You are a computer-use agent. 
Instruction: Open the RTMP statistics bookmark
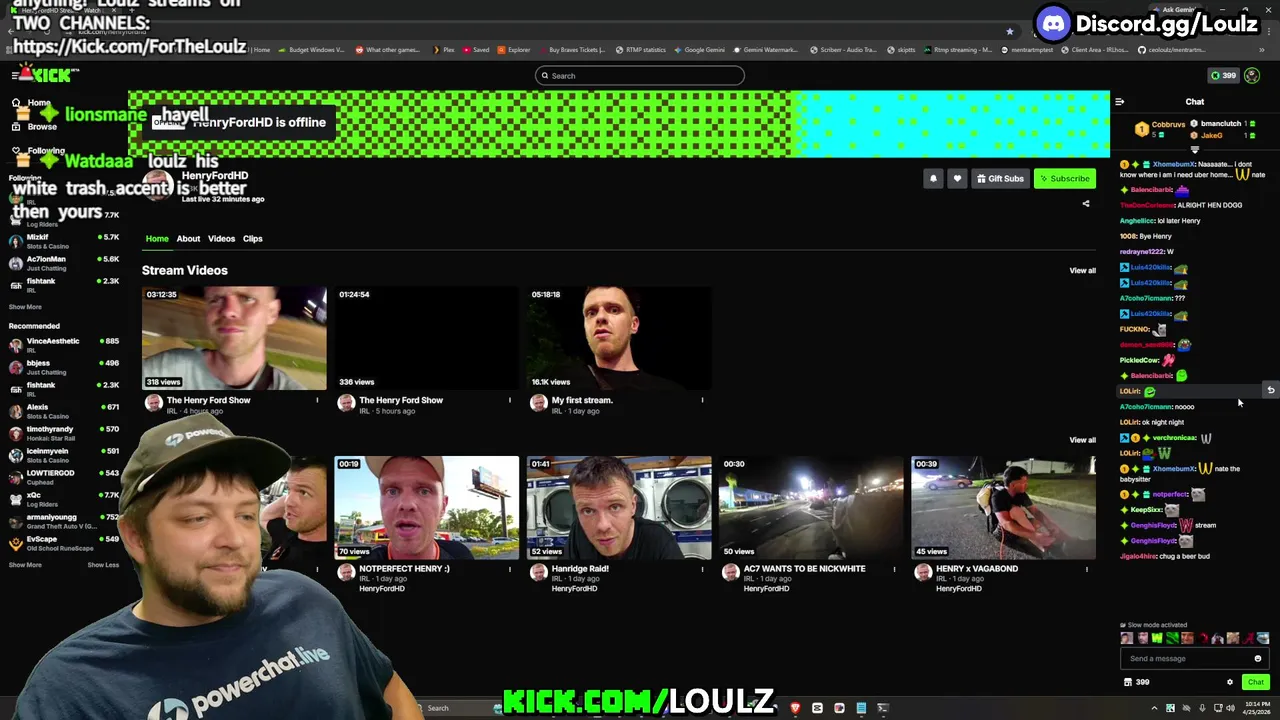click(x=641, y=50)
